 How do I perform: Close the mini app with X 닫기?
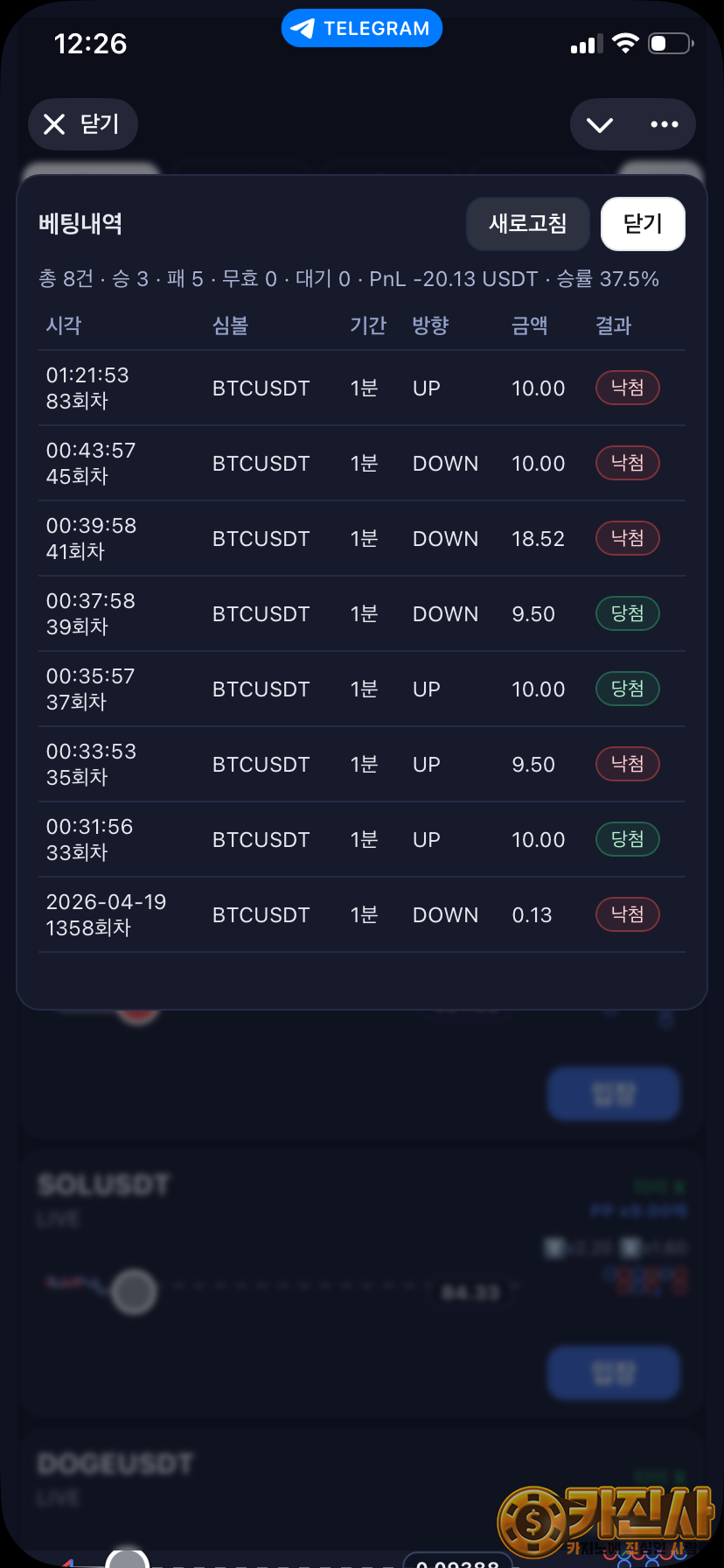coord(83,124)
